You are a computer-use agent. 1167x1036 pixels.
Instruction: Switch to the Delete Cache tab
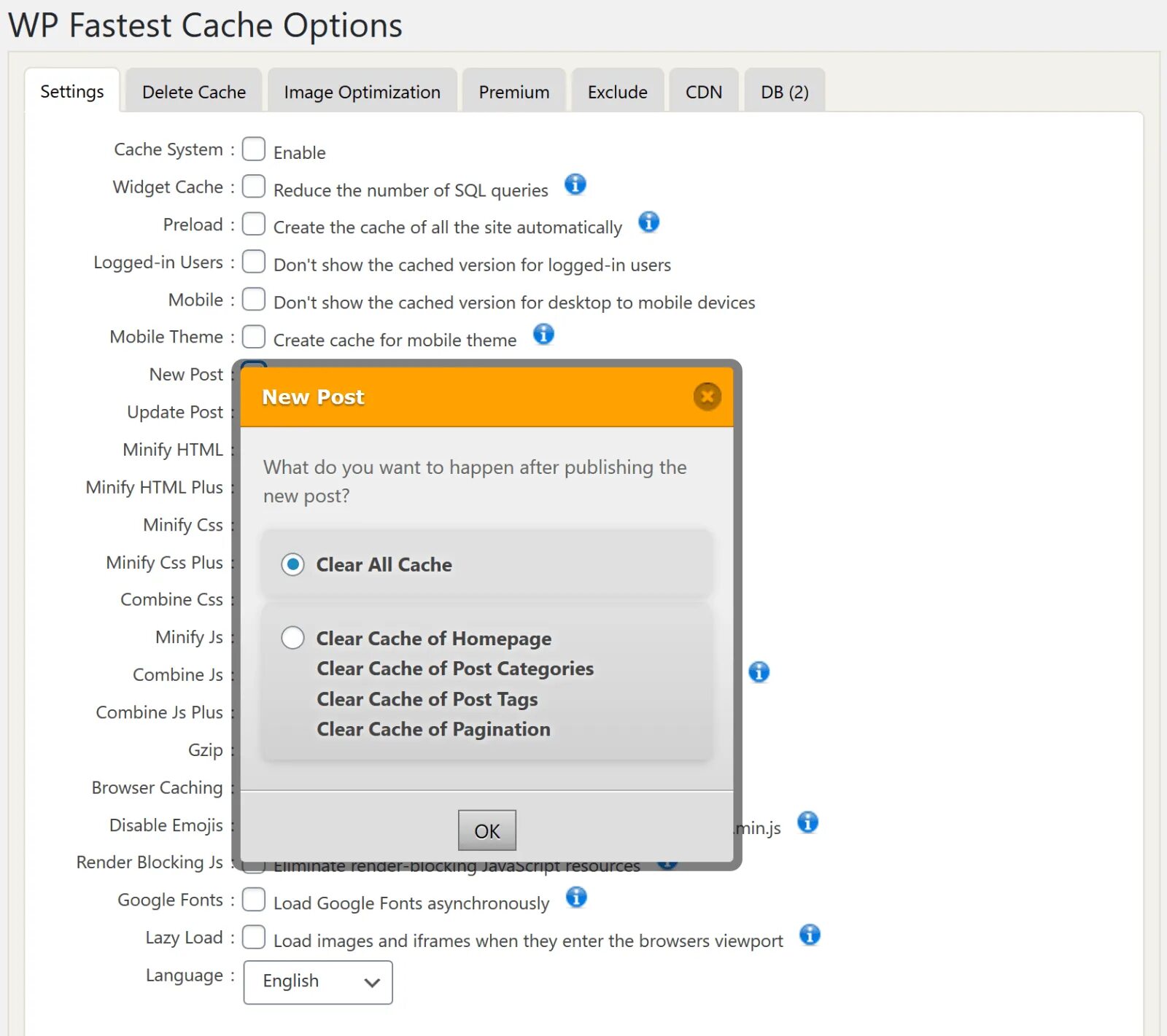pos(194,92)
